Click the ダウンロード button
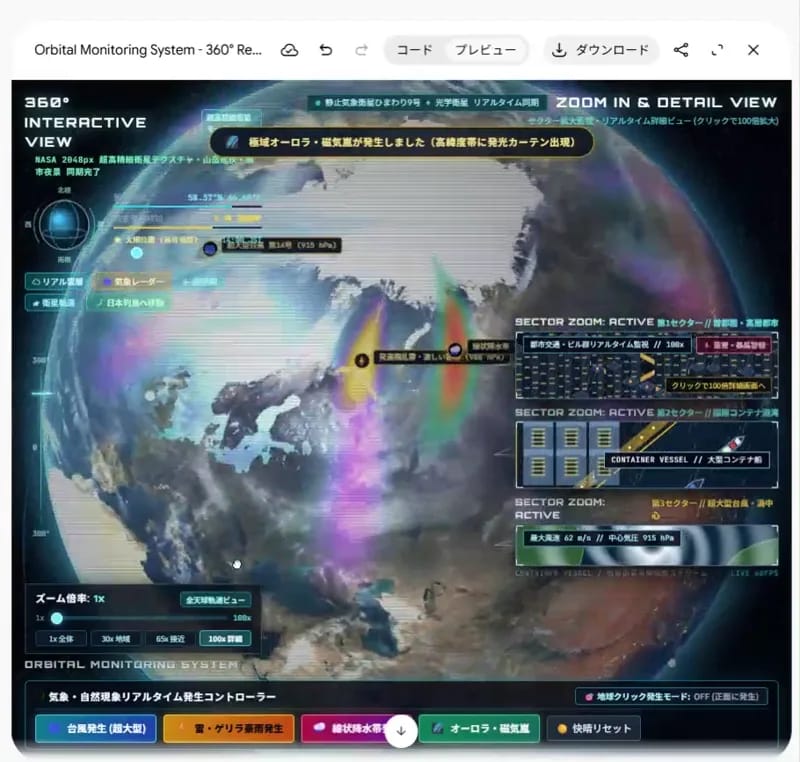The image size is (800, 762). [601, 50]
